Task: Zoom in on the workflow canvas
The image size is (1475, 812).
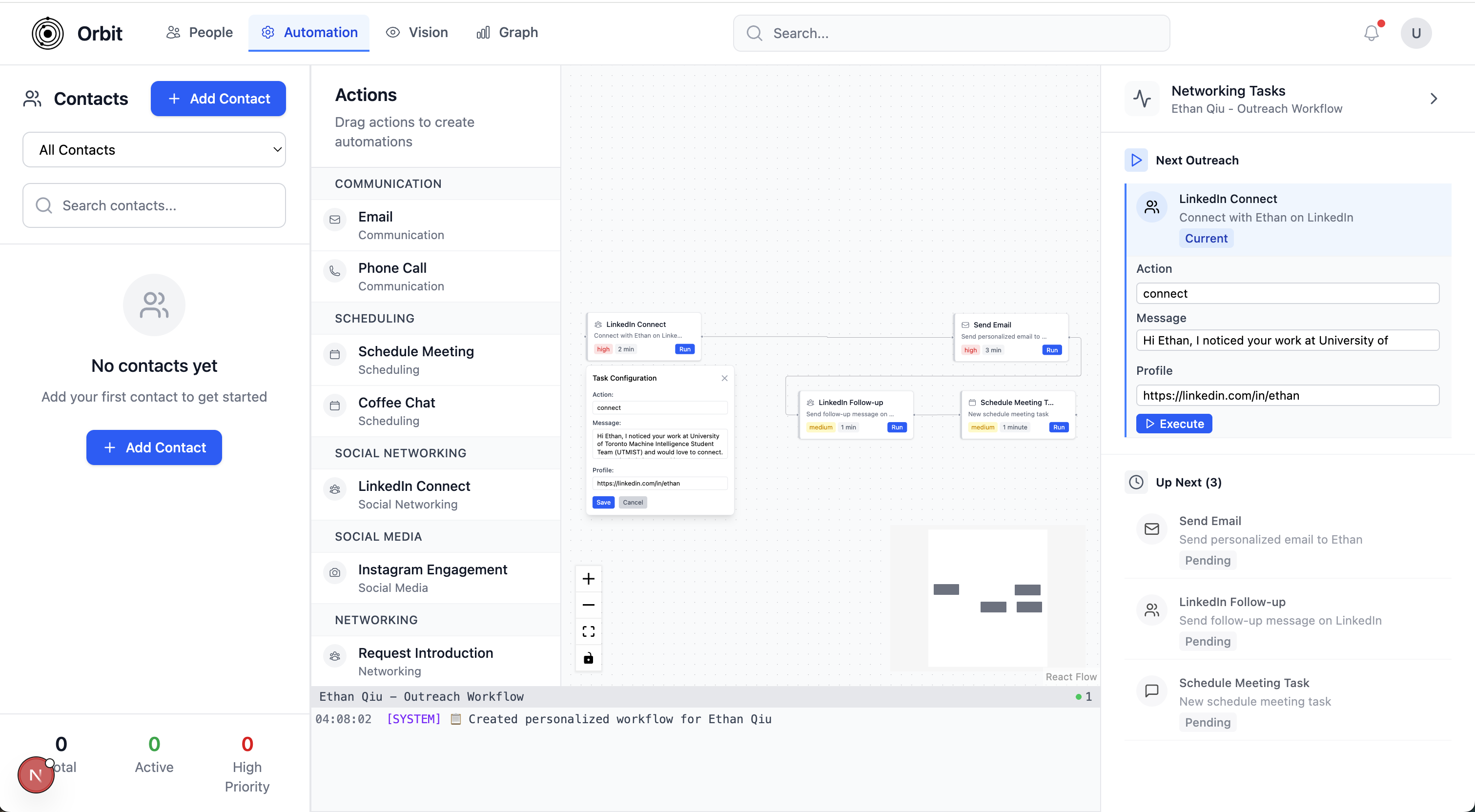Action: coord(588,579)
